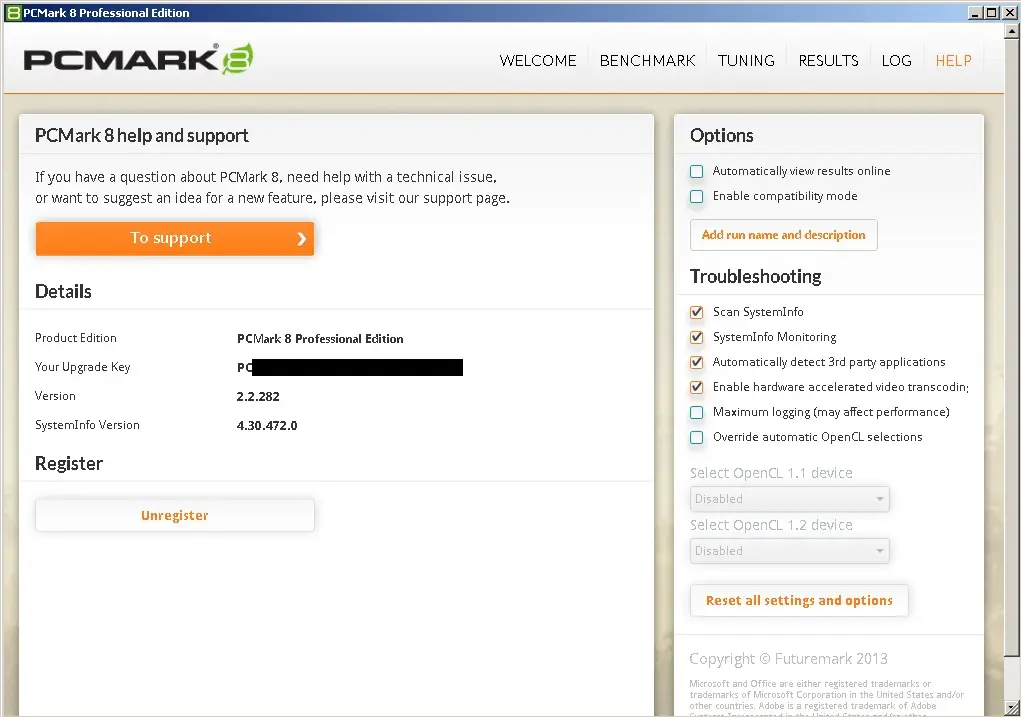Click the Product Edition label

(x=76, y=338)
